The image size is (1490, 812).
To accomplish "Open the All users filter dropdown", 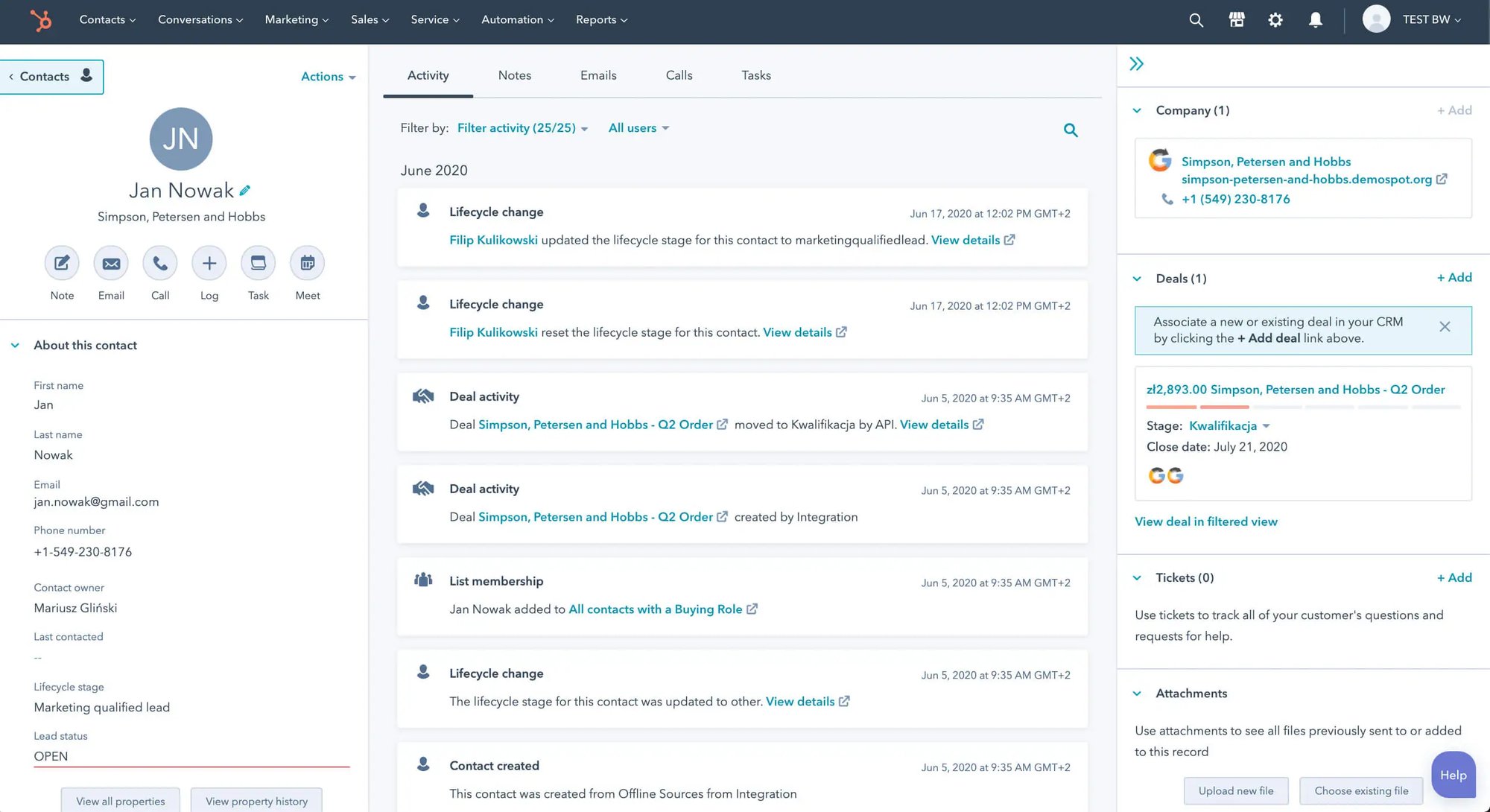I will click(638, 128).
